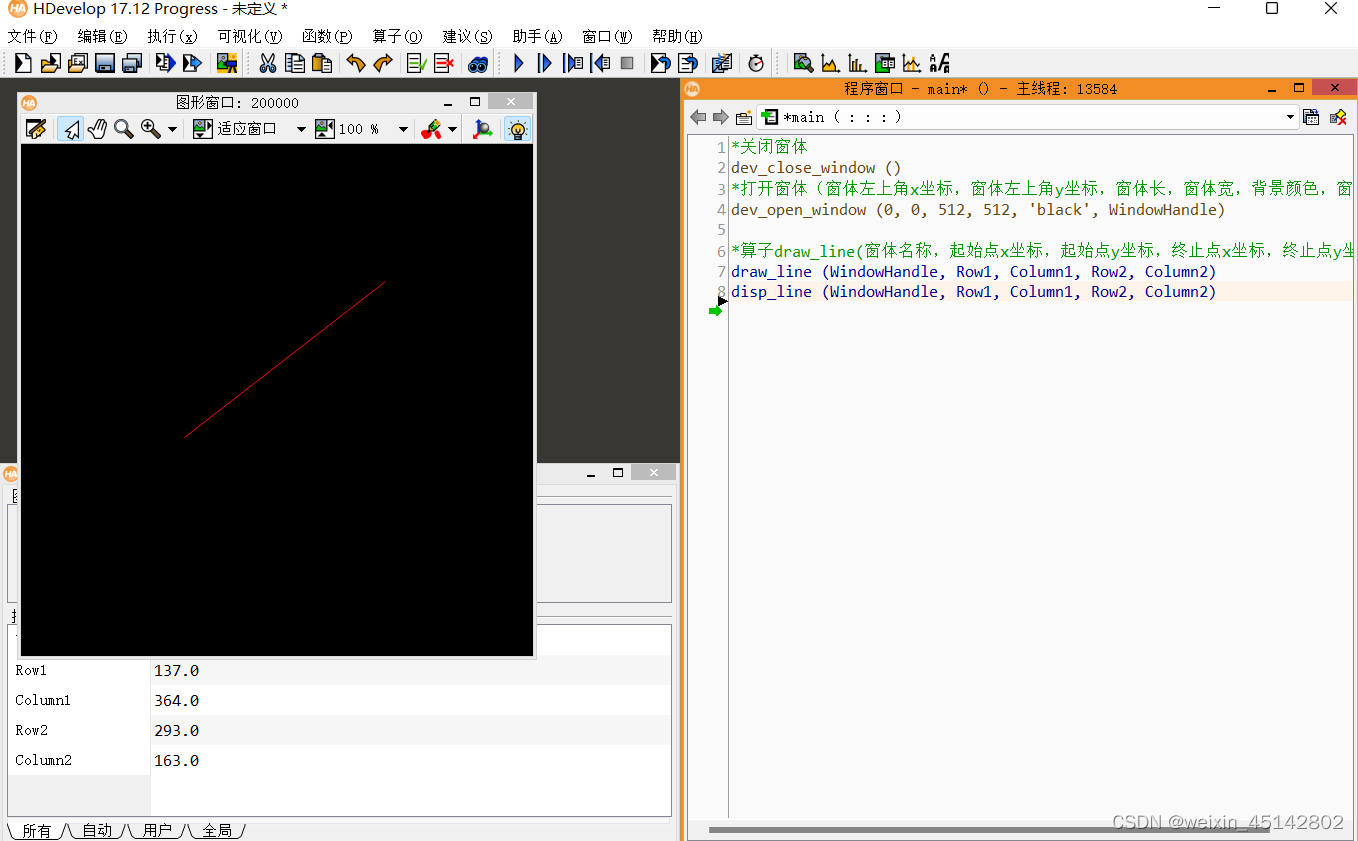Viewport: 1358px width, 841px height.
Task: Open the 编辑(E) menu
Action: [x=102, y=36]
